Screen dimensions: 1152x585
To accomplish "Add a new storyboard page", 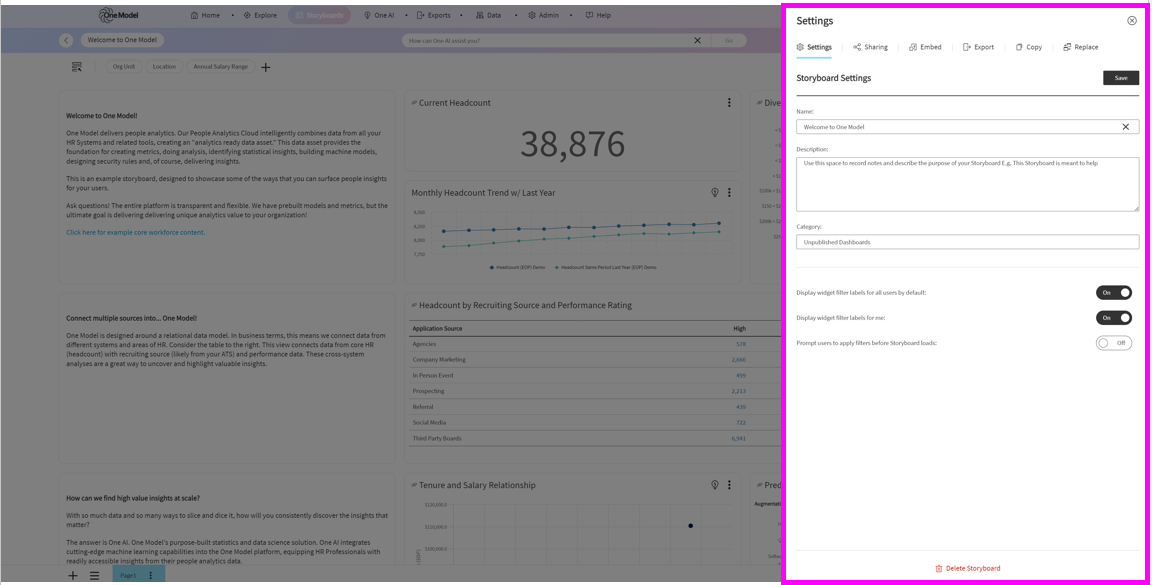I will coord(73,575).
